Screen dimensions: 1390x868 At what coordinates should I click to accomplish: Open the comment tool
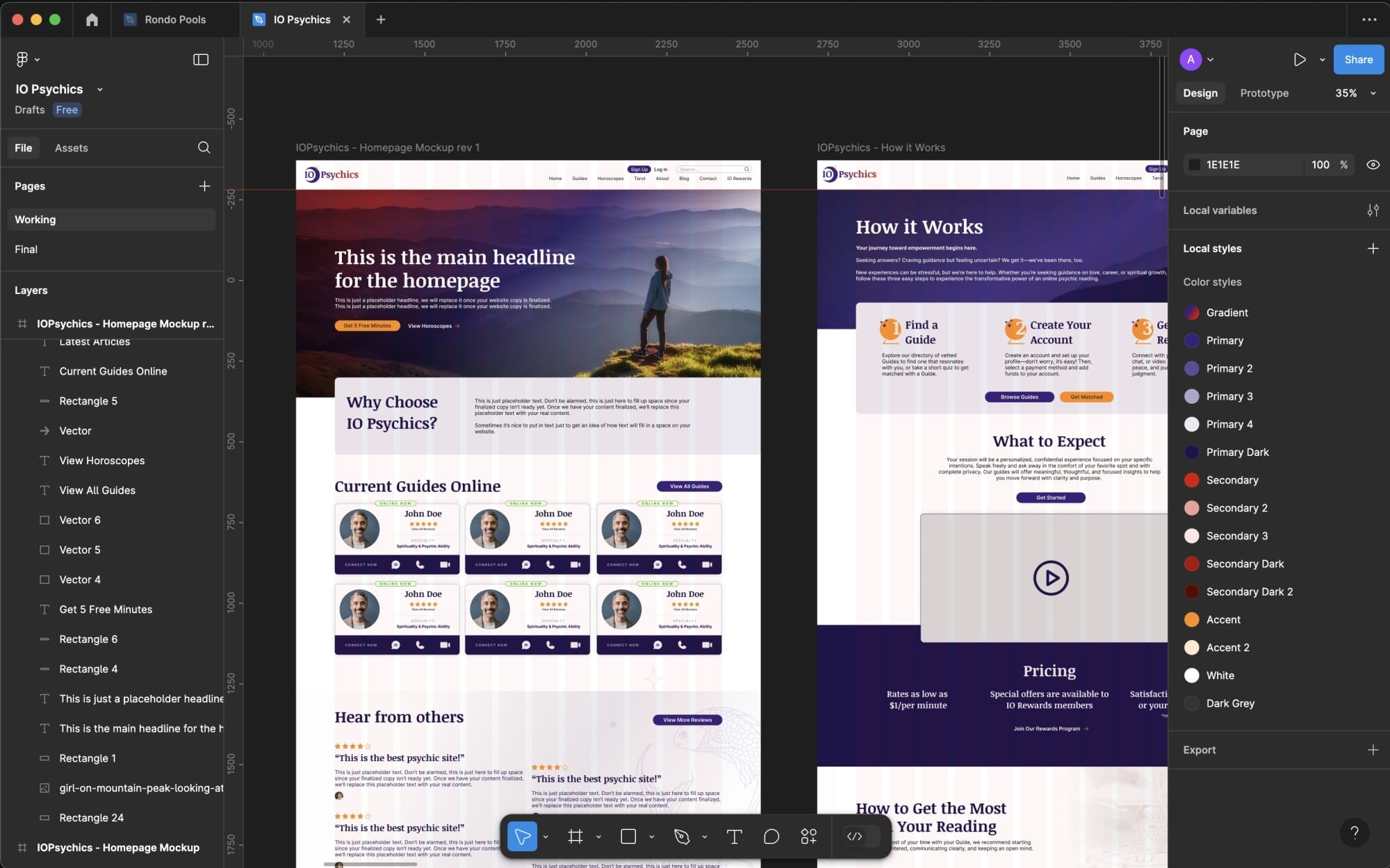(771, 837)
